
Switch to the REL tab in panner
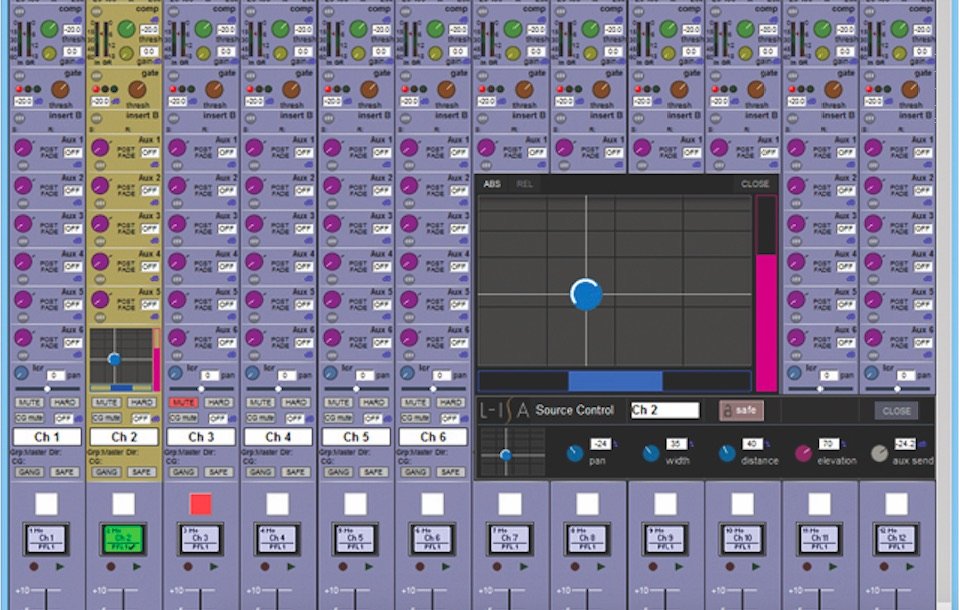524,184
